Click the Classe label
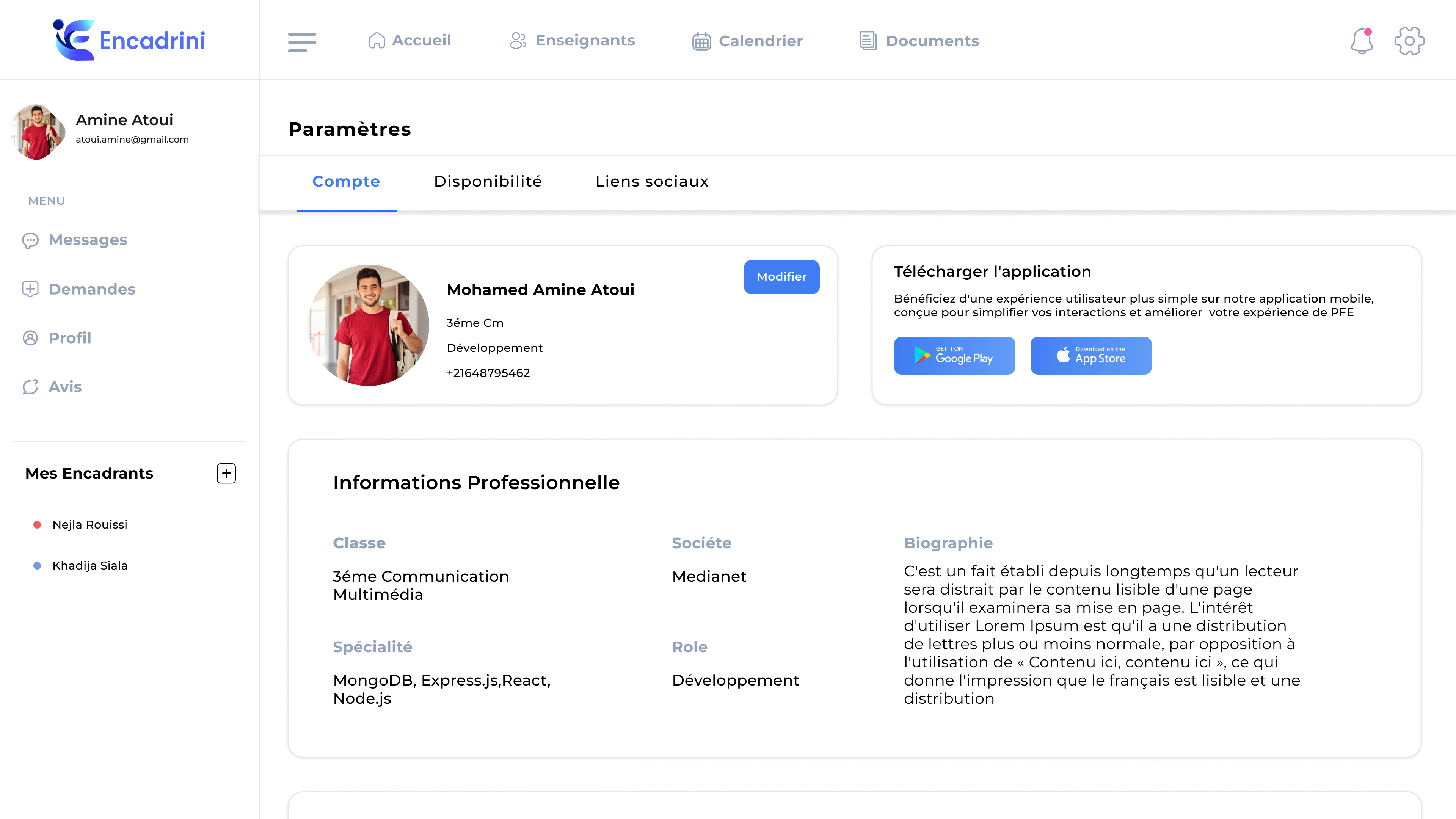The image size is (1456, 819). coord(359,543)
